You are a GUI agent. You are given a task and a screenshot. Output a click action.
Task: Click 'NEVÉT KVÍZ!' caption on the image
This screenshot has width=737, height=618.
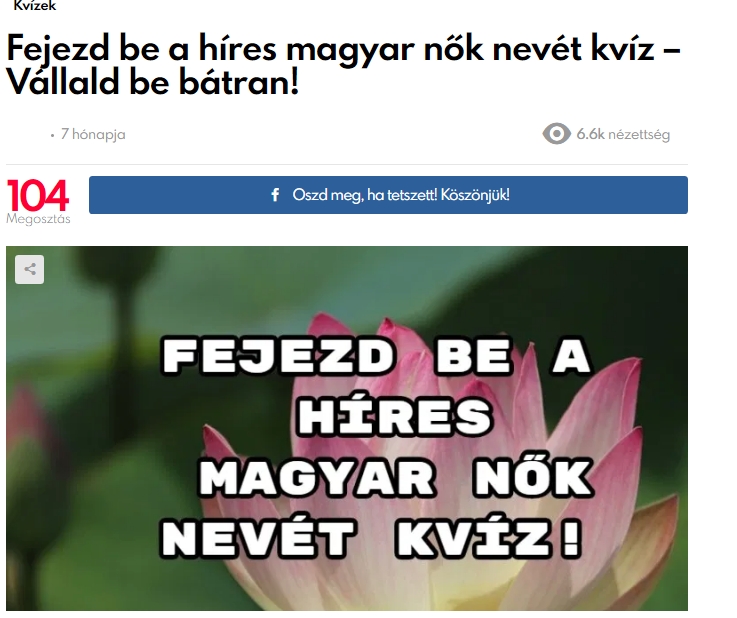[x=371, y=538]
